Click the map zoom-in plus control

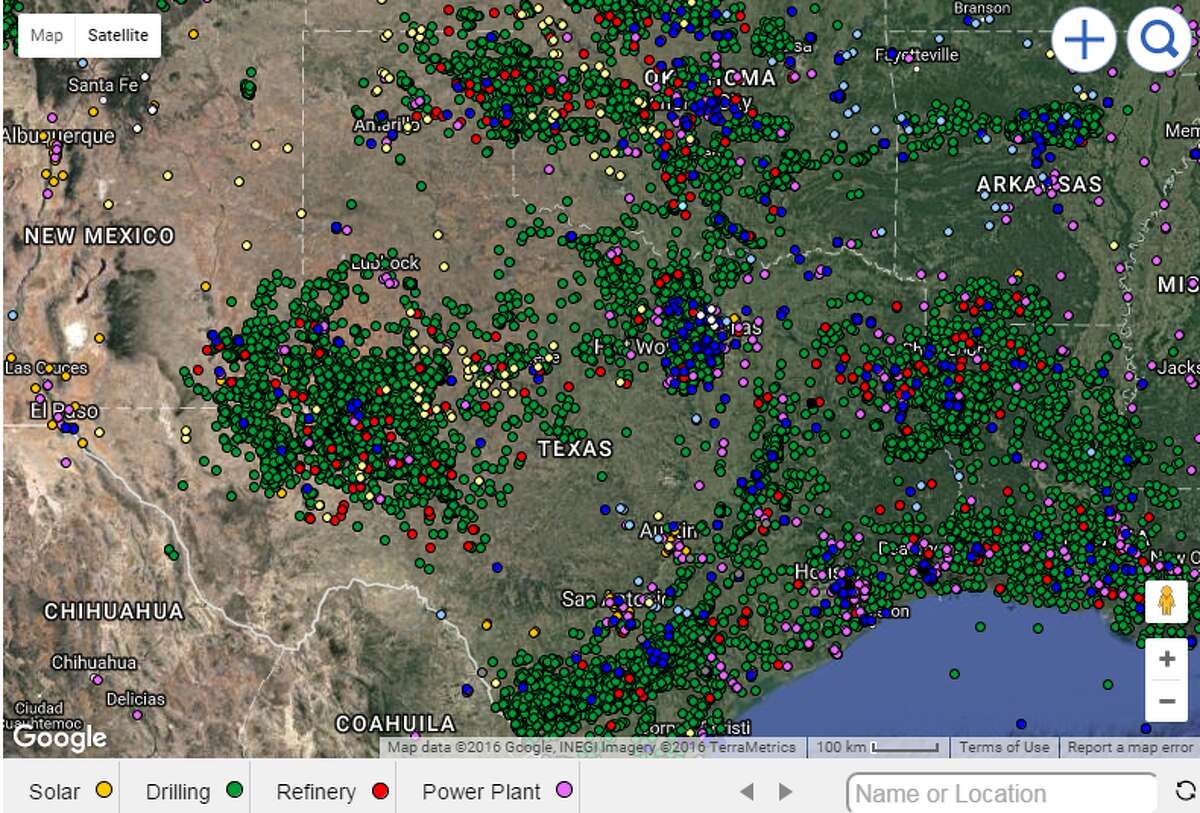click(1169, 658)
